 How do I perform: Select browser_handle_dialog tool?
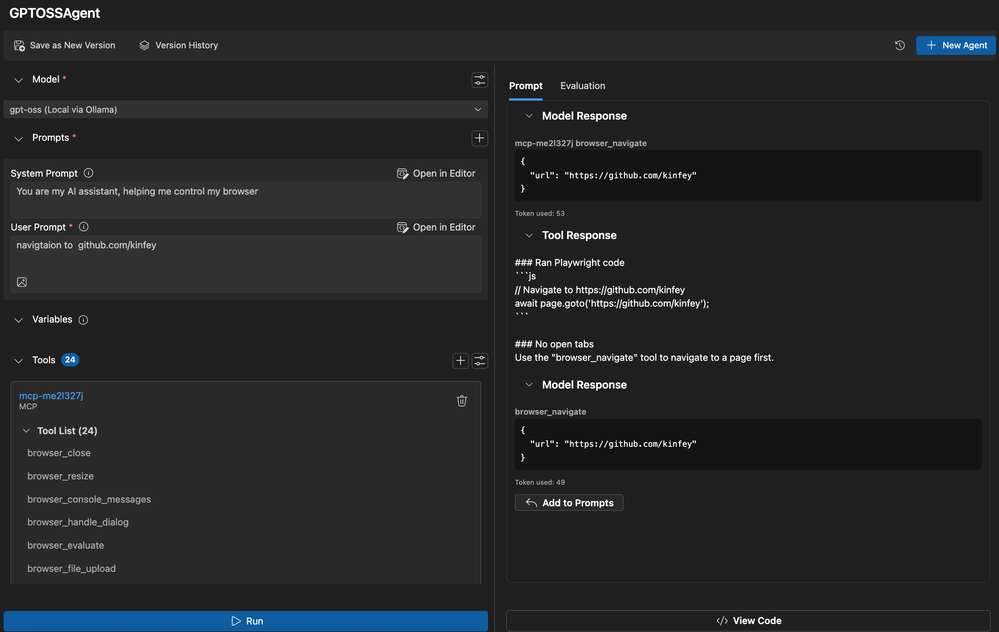coord(78,522)
